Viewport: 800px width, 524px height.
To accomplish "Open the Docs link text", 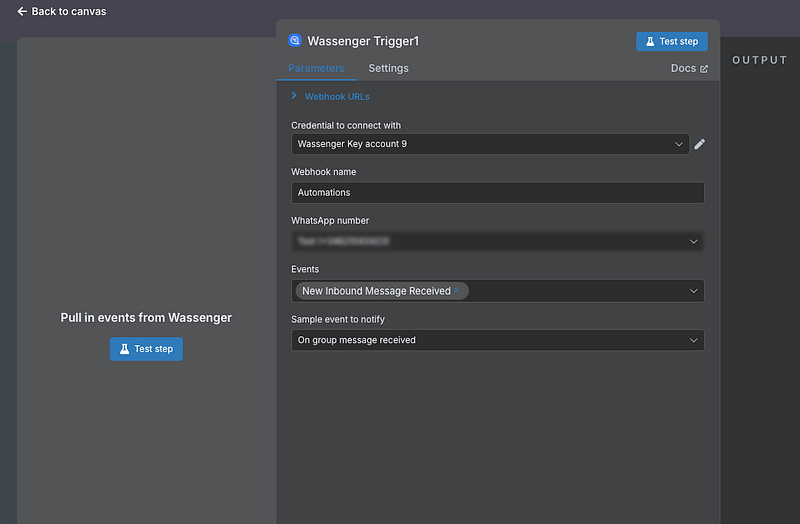I will pyautogui.click(x=683, y=69).
